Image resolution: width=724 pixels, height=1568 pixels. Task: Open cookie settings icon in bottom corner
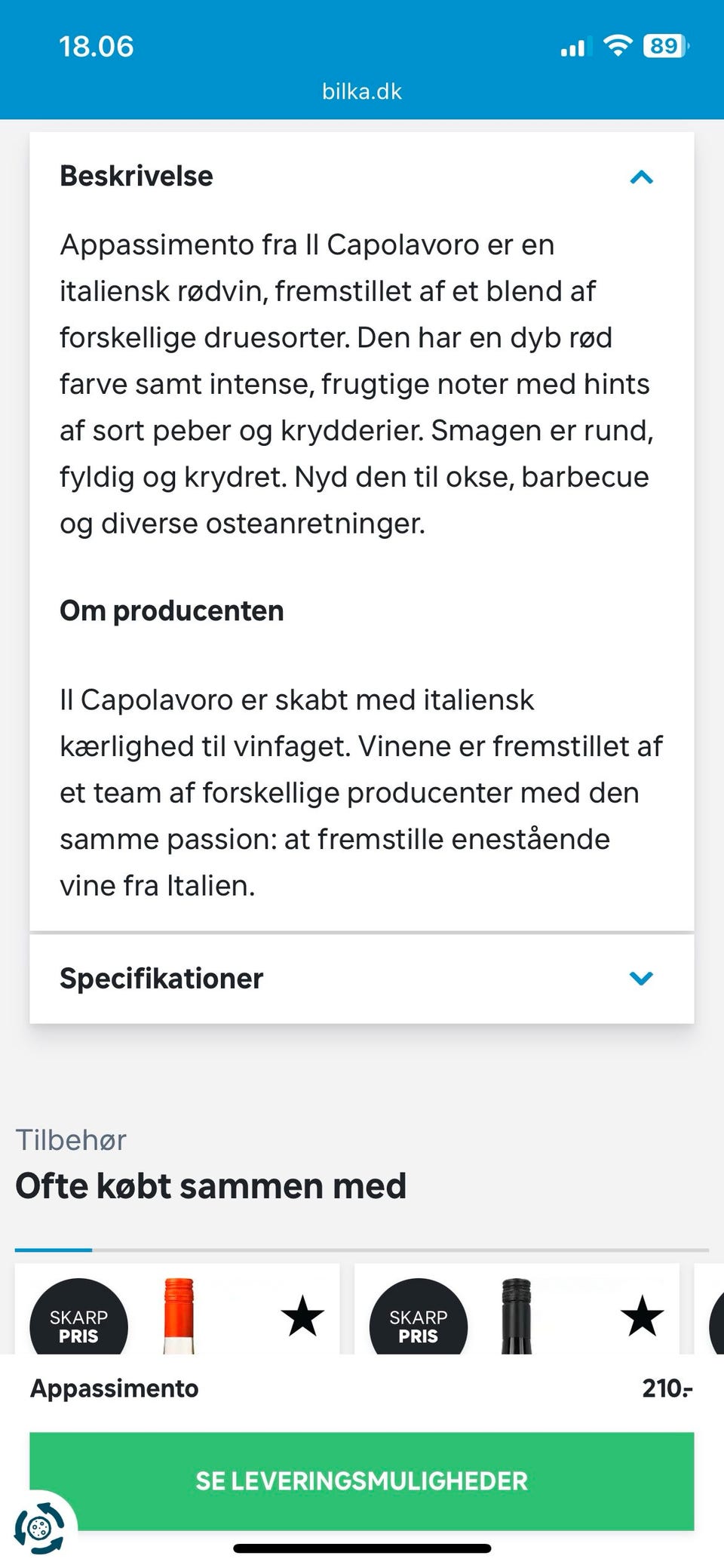point(39,1529)
